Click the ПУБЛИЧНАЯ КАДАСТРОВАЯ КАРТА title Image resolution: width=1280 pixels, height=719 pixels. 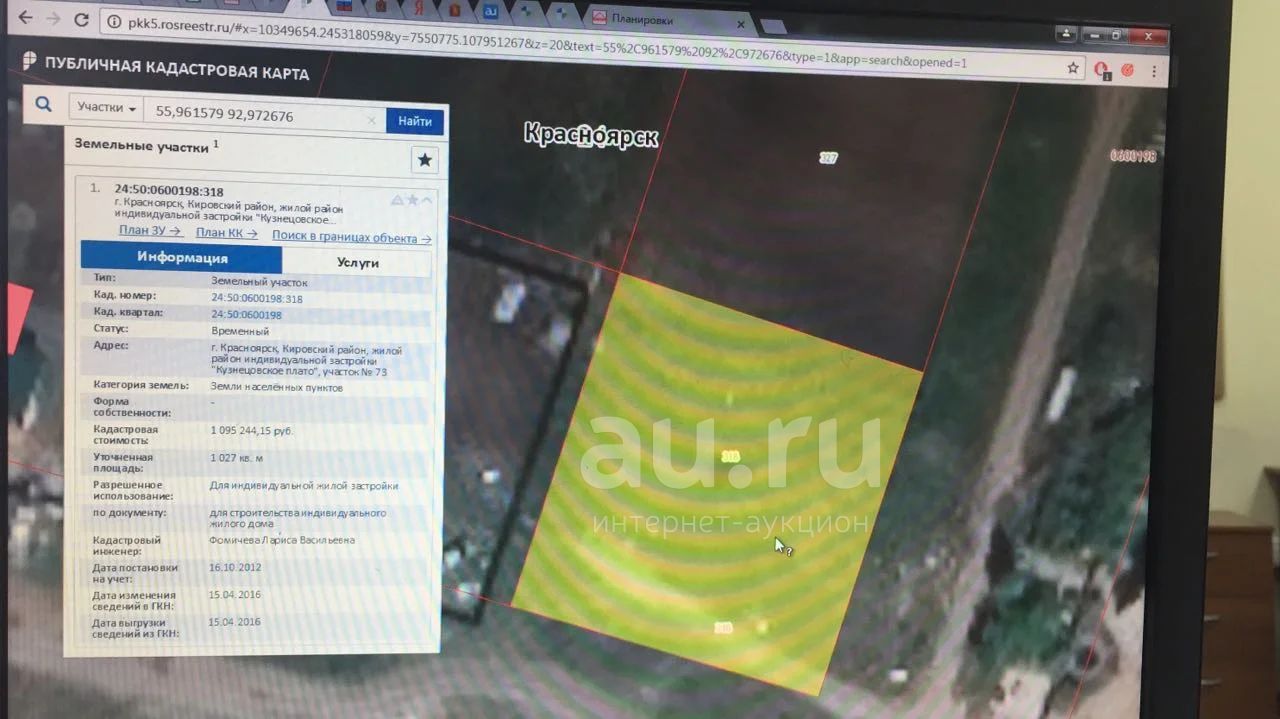pos(177,68)
